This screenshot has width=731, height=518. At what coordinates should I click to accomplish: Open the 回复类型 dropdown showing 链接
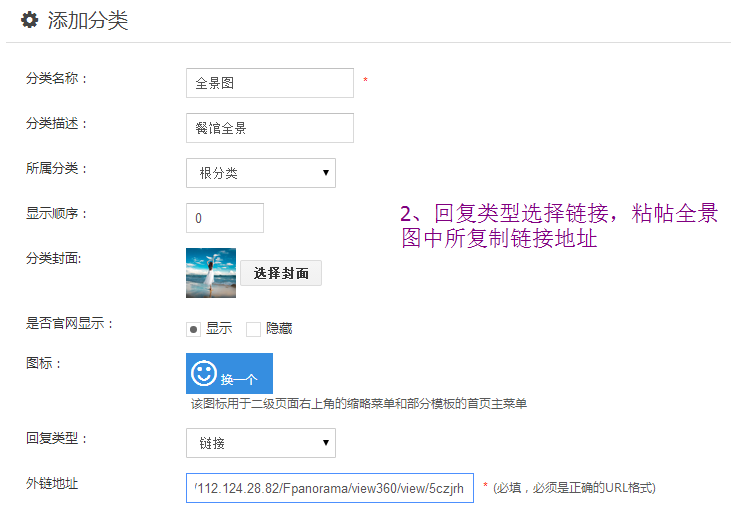(x=260, y=443)
